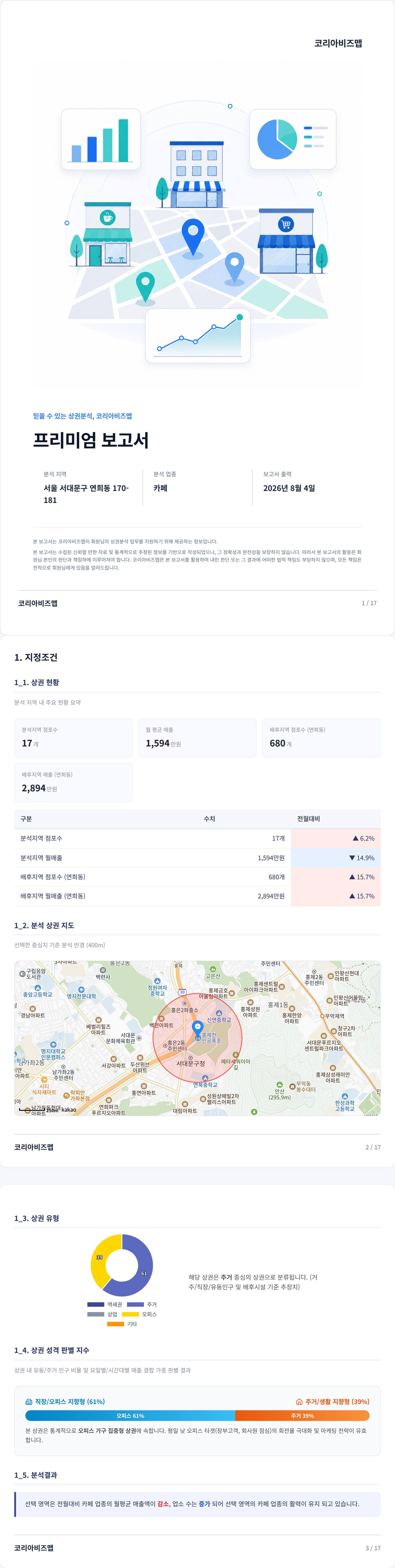Click the 1_4. 상권 성격 판별 지수 heading
This screenshot has width=395, height=1568.
click(x=52, y=1350)
